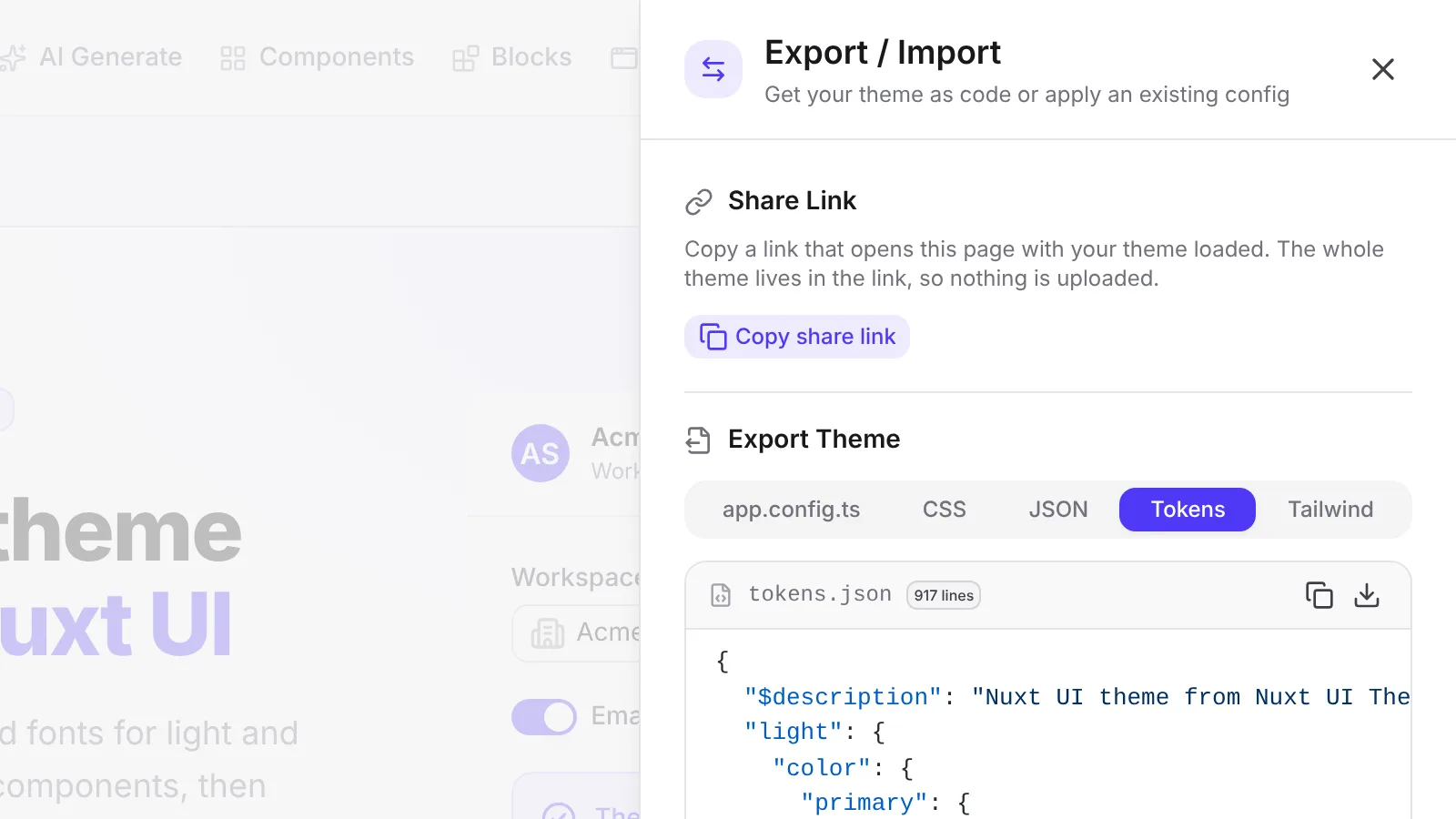Copy the share link
The height and width of the screenshot is (819, 1456).
(x=797, y=337)
